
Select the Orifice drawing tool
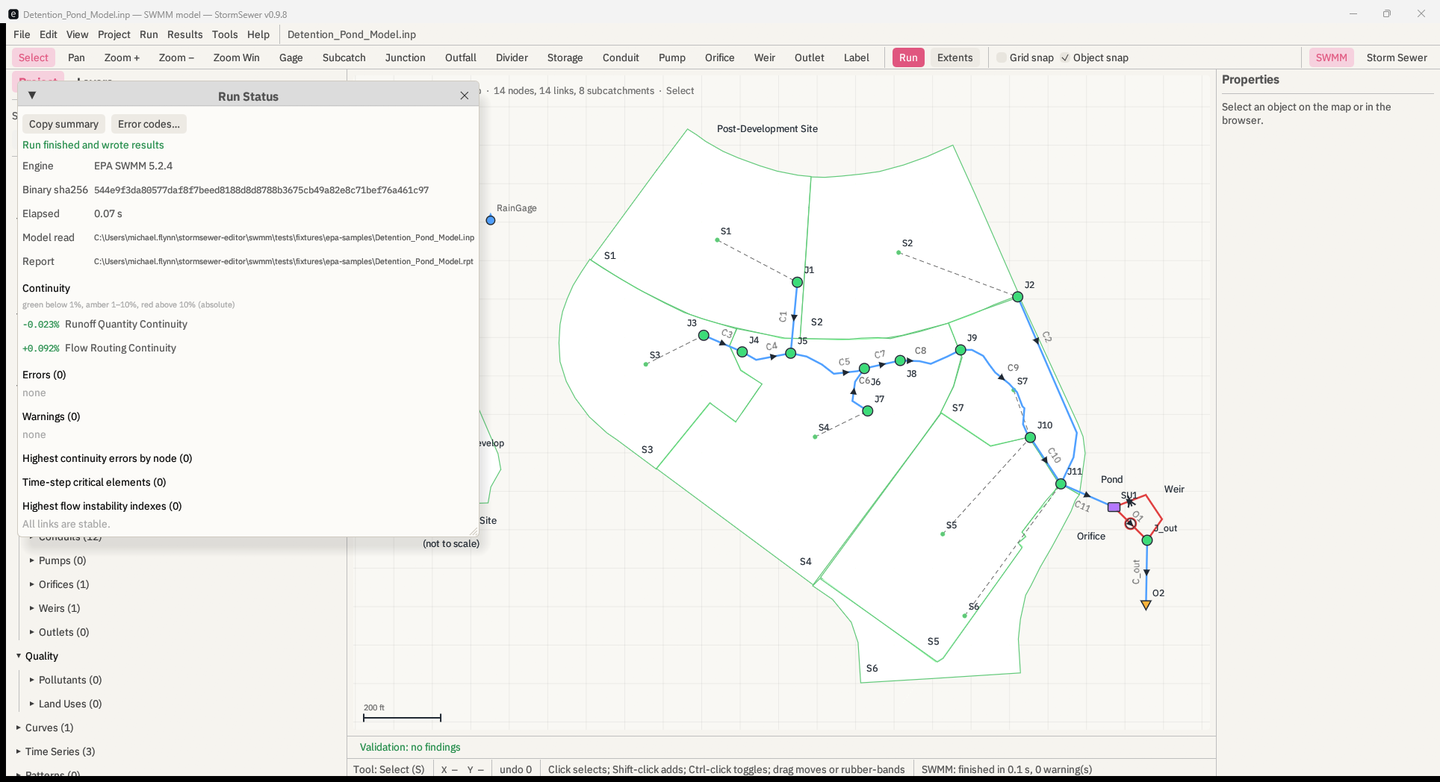point(720,58)
